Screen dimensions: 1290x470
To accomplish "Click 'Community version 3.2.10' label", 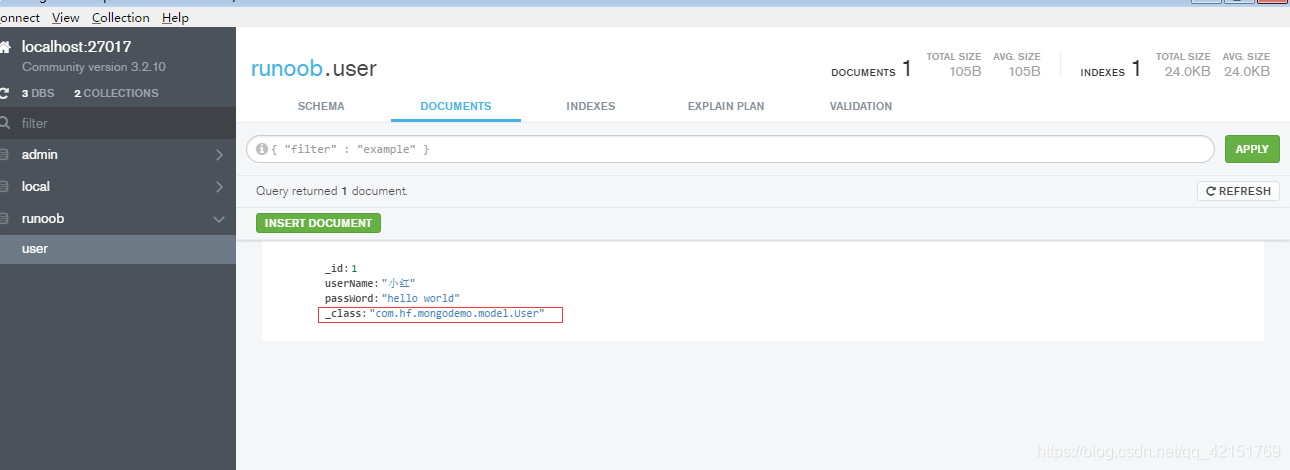I will pos(94,67).
